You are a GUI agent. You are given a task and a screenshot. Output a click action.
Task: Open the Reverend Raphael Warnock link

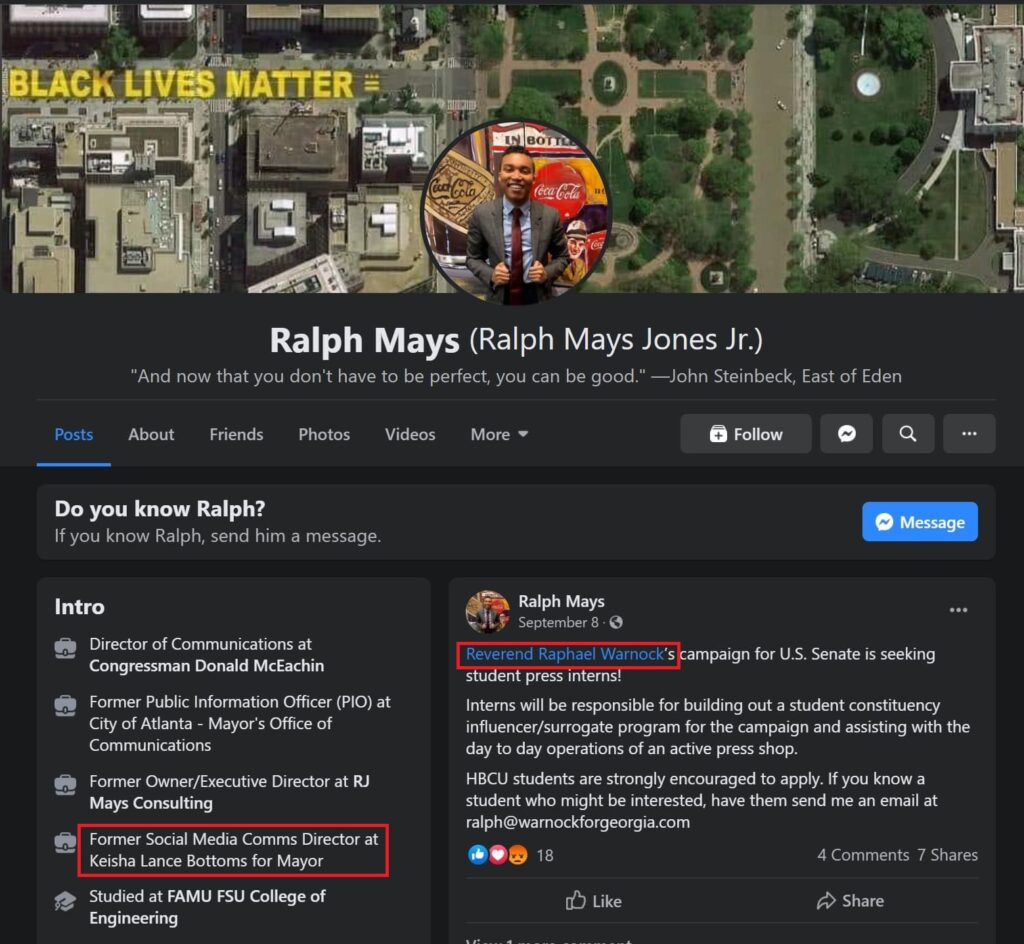pos(565,653)
